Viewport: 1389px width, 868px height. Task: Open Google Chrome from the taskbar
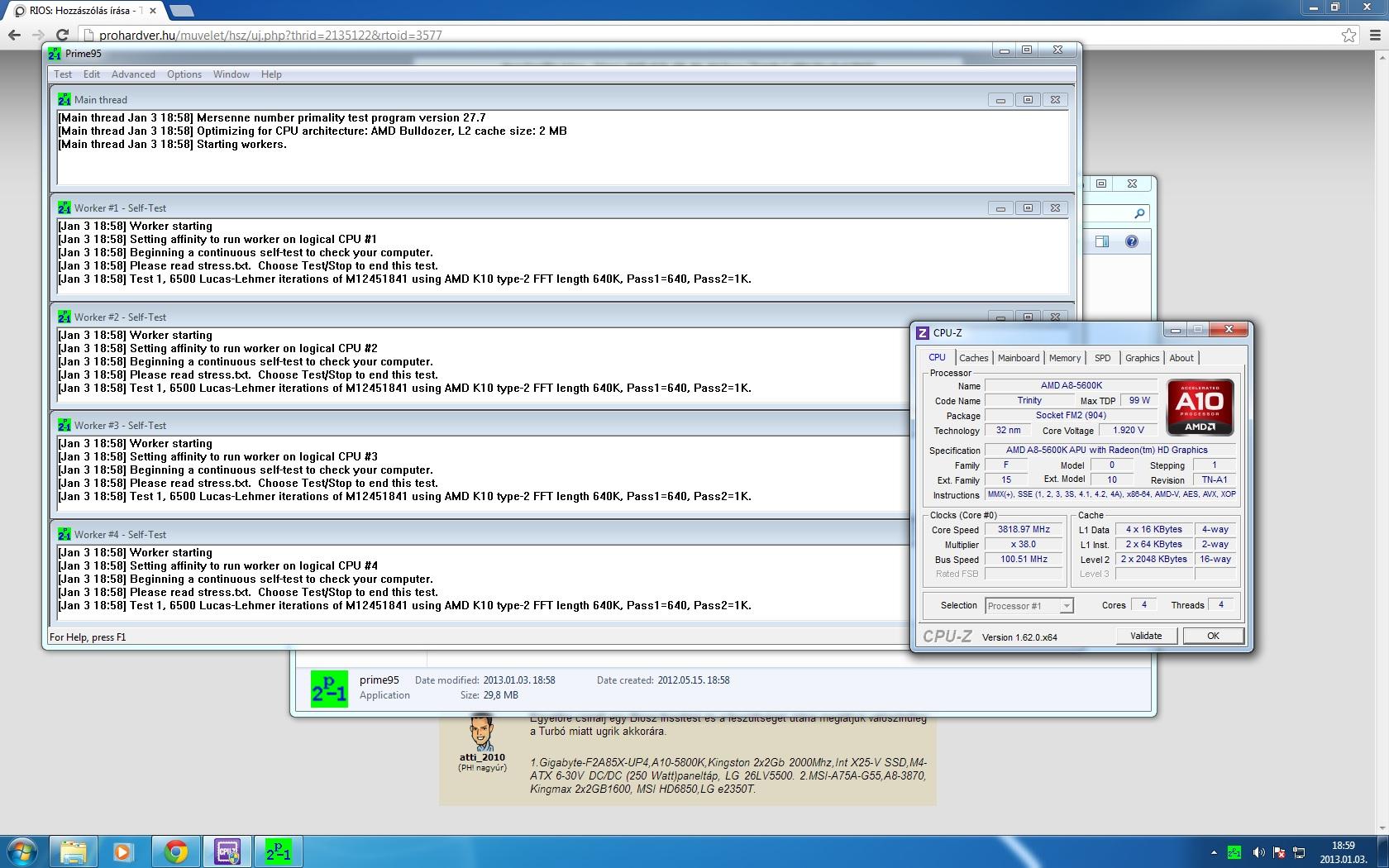(175, 851)
